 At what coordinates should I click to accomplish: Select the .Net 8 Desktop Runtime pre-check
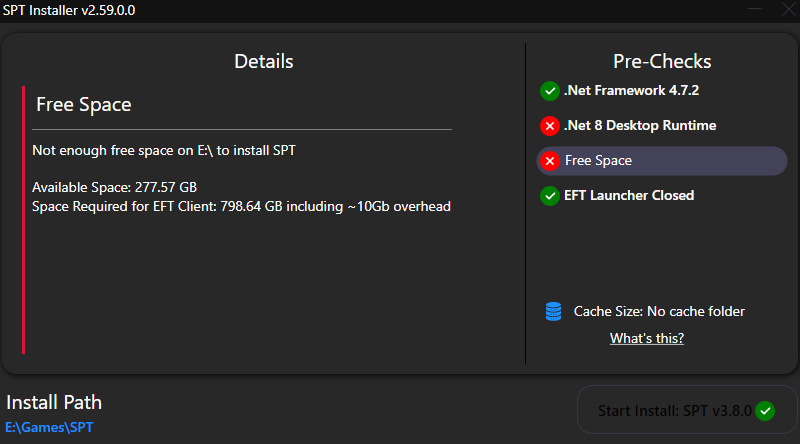coord(640,126)
